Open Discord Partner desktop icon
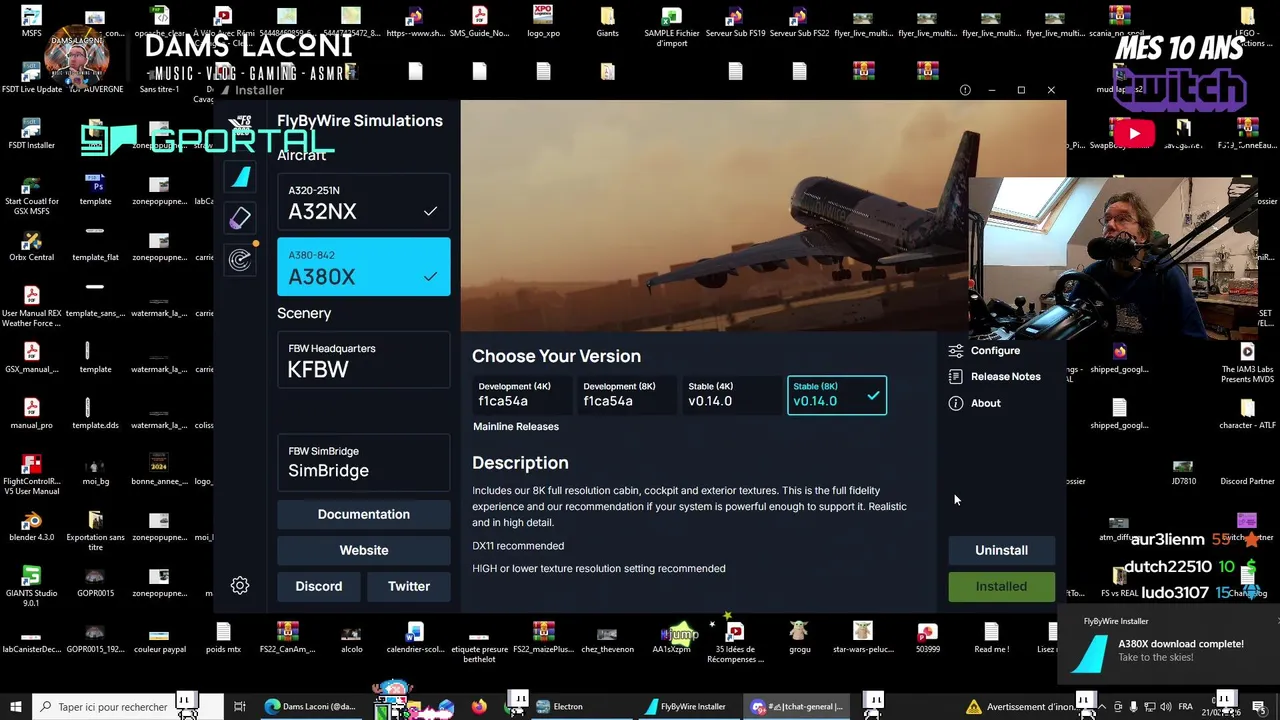Screen dimensions: 1280x720 (x=1247, y=471)
